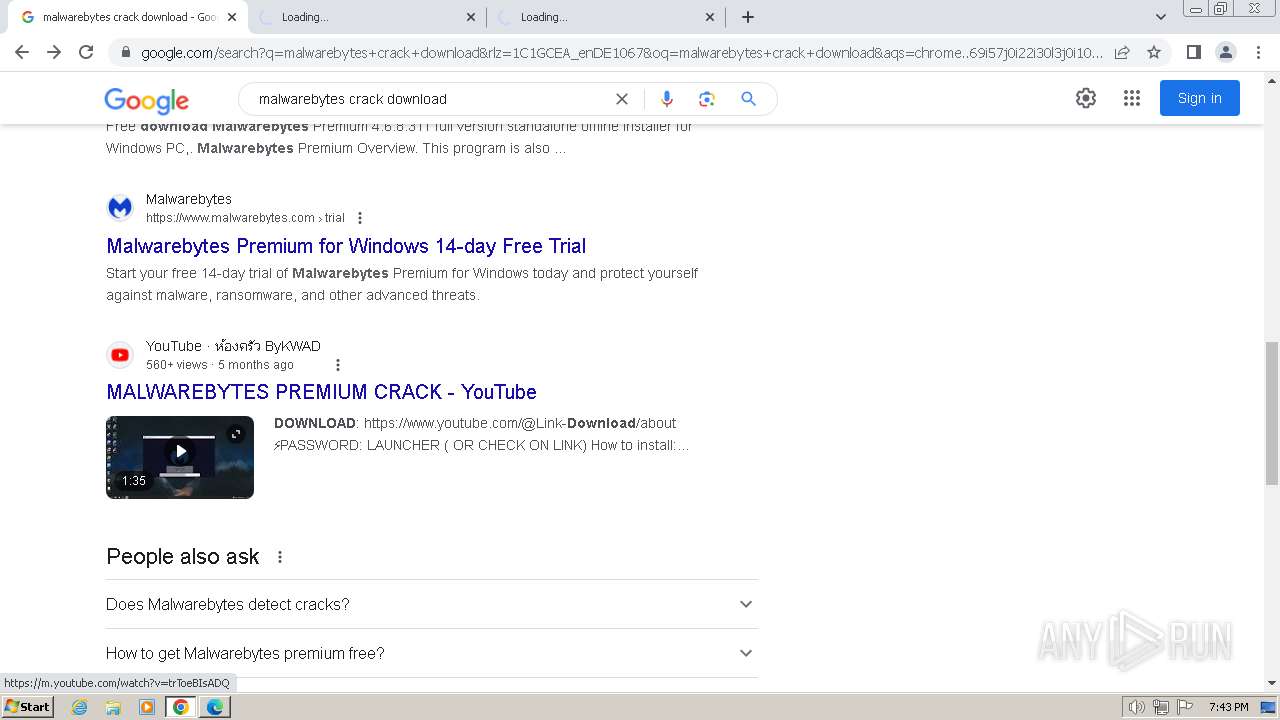Click the network tray icon
This screenshot has width=1280, height=720.
coord(1161,707)
